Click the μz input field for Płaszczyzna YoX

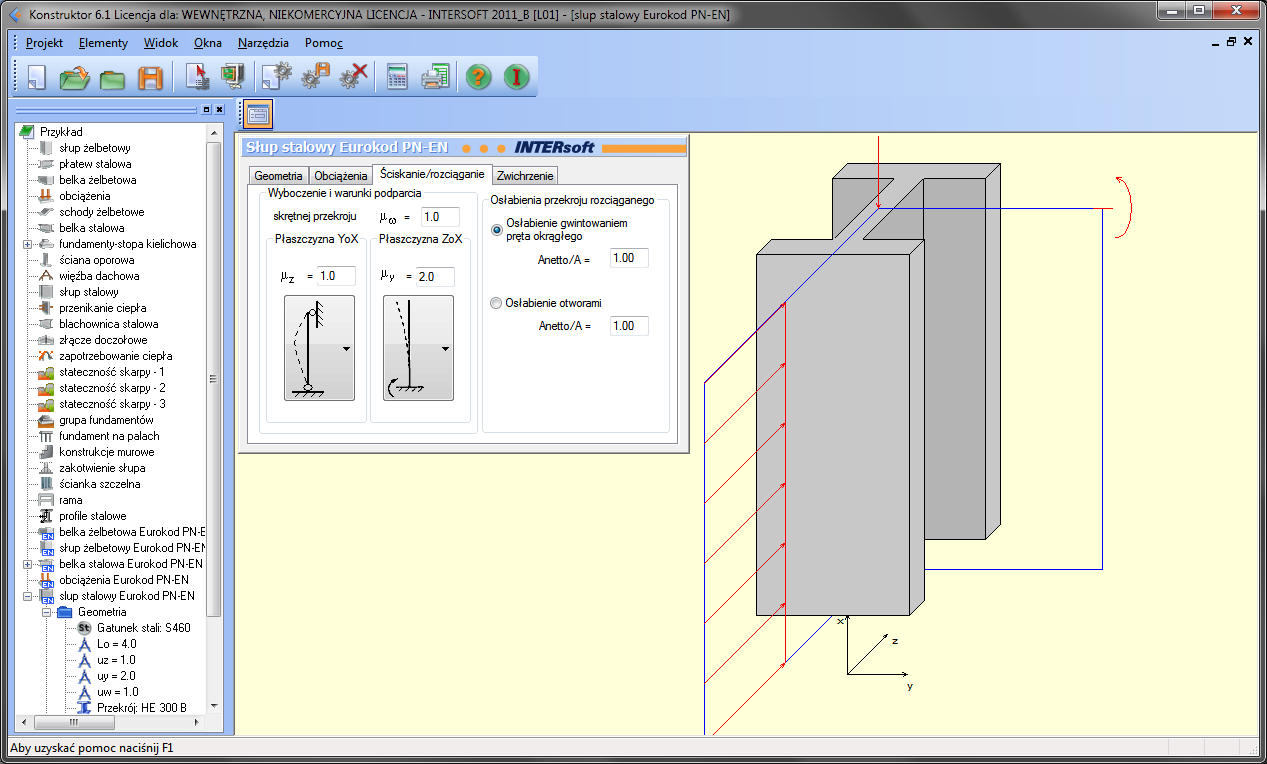tap(336, 276)
